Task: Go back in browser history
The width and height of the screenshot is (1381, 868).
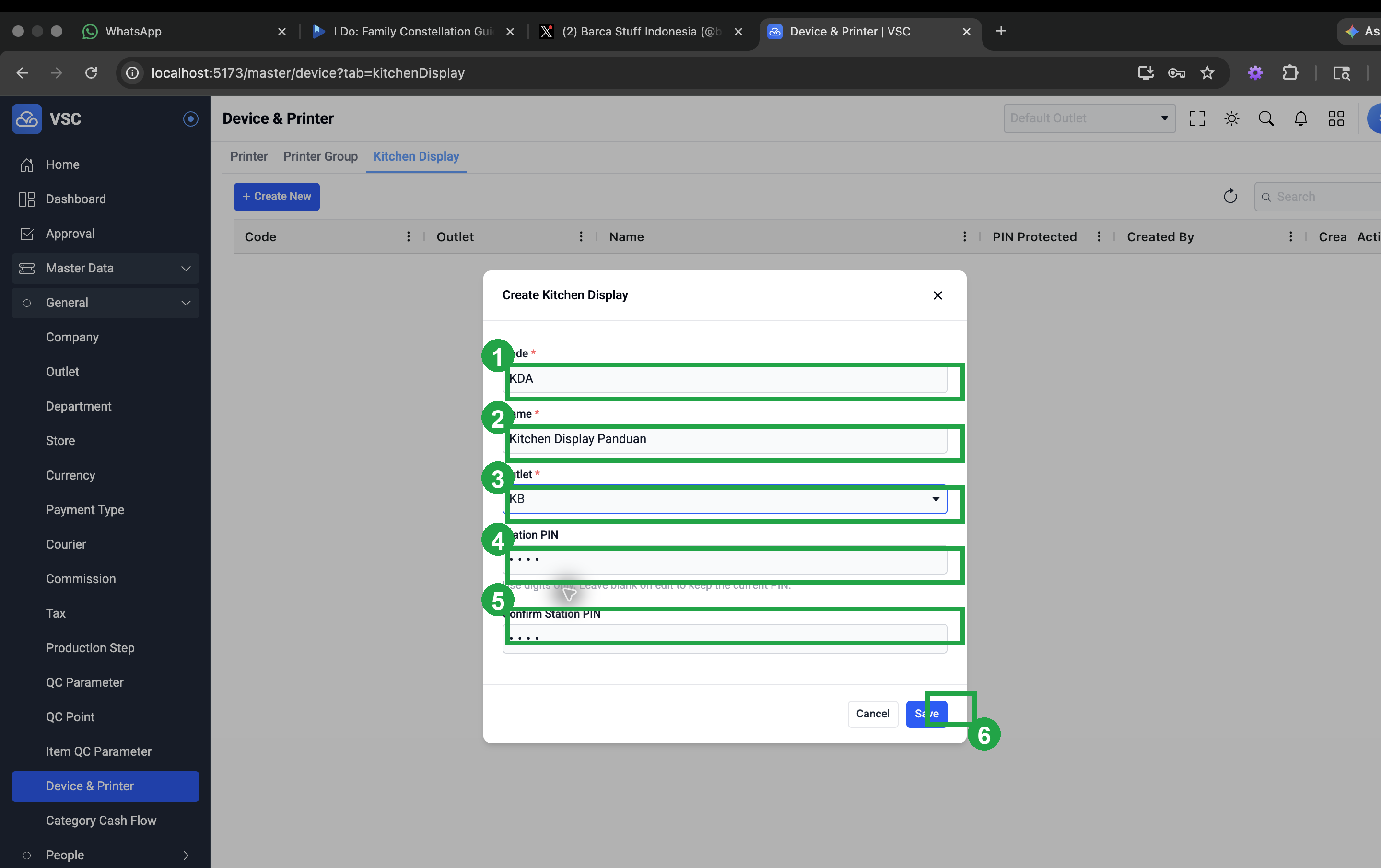Action: [x=22, y=73]
